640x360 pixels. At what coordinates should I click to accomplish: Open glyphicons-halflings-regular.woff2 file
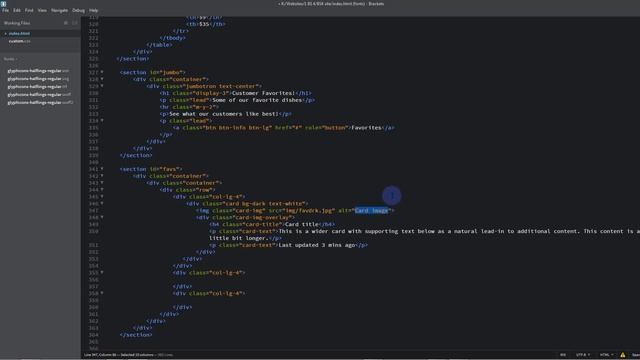click(x=40, y=102)
